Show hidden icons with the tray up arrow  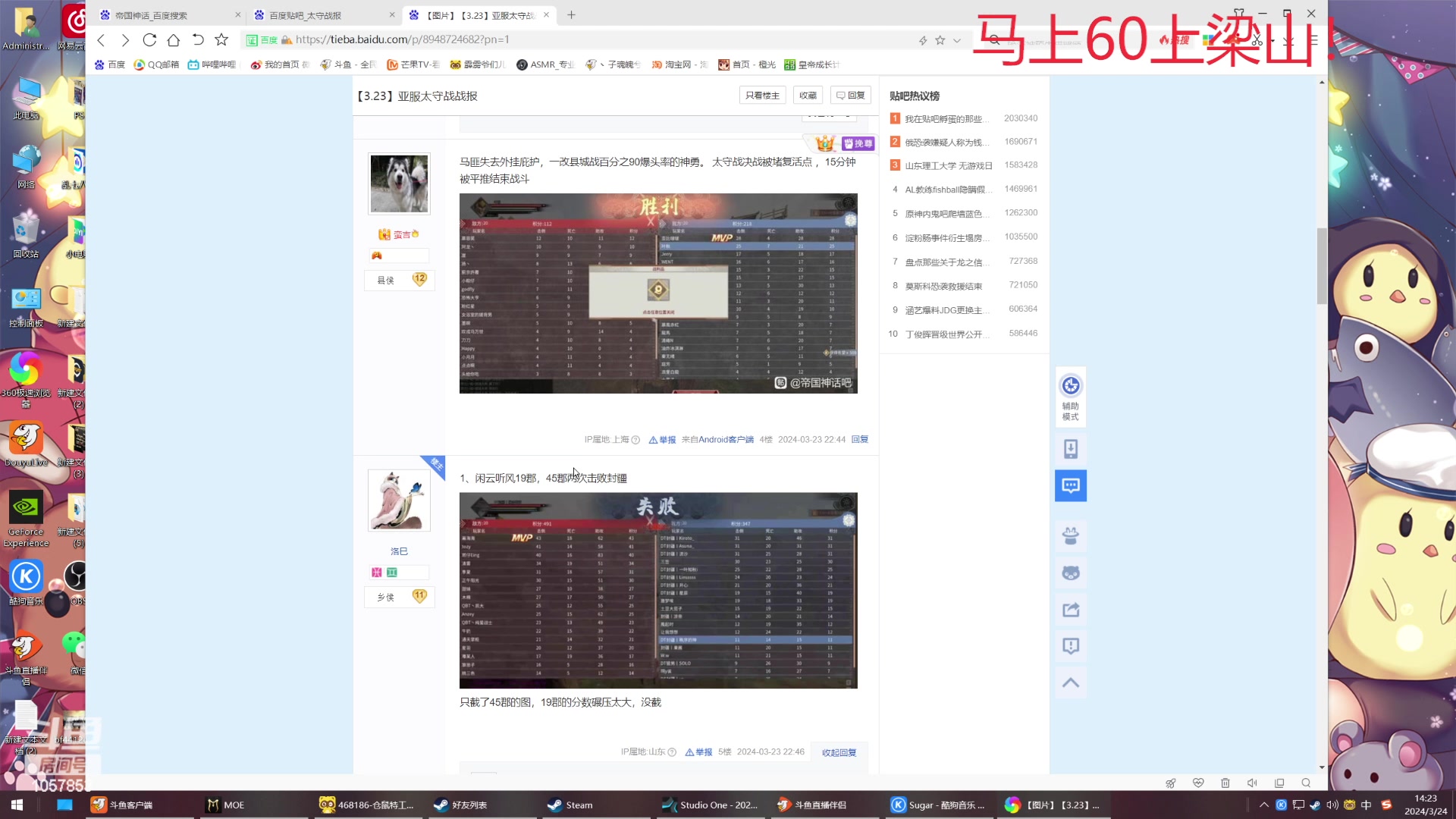pyautogui.click(x=1263, y=805)
